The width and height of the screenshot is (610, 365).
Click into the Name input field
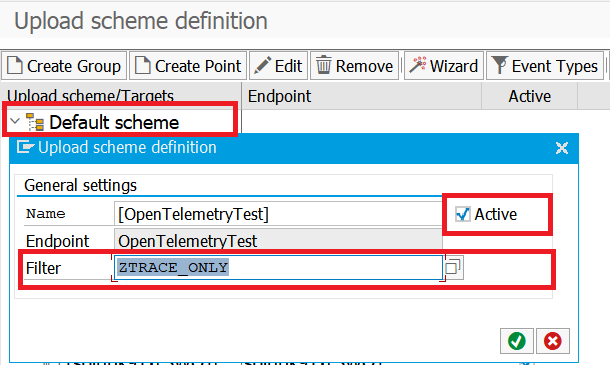278,214
